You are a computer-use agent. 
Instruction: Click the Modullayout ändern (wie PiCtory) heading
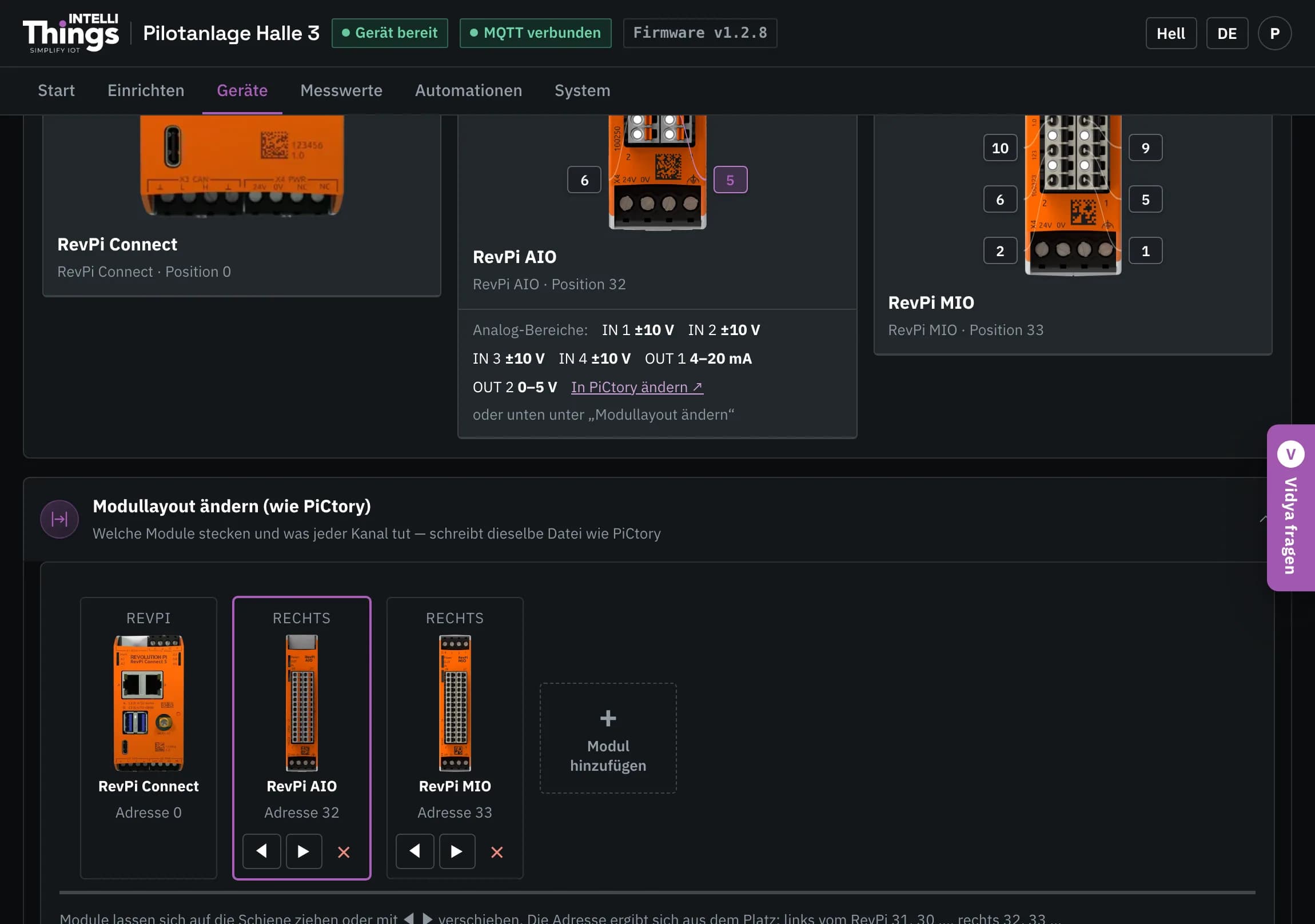[x=232, y=507]
